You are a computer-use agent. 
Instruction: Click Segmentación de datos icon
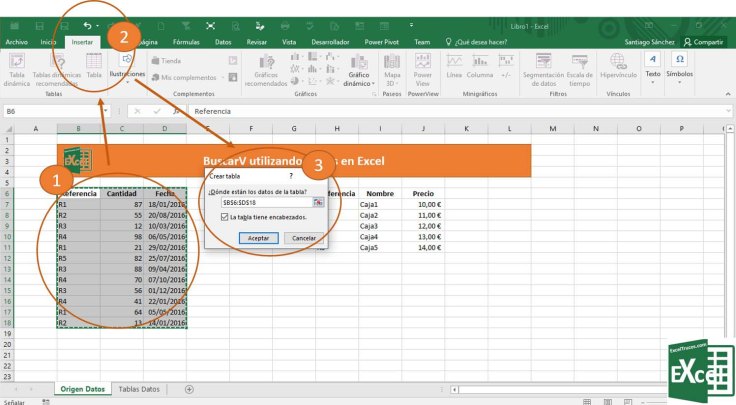coord(543,67)
